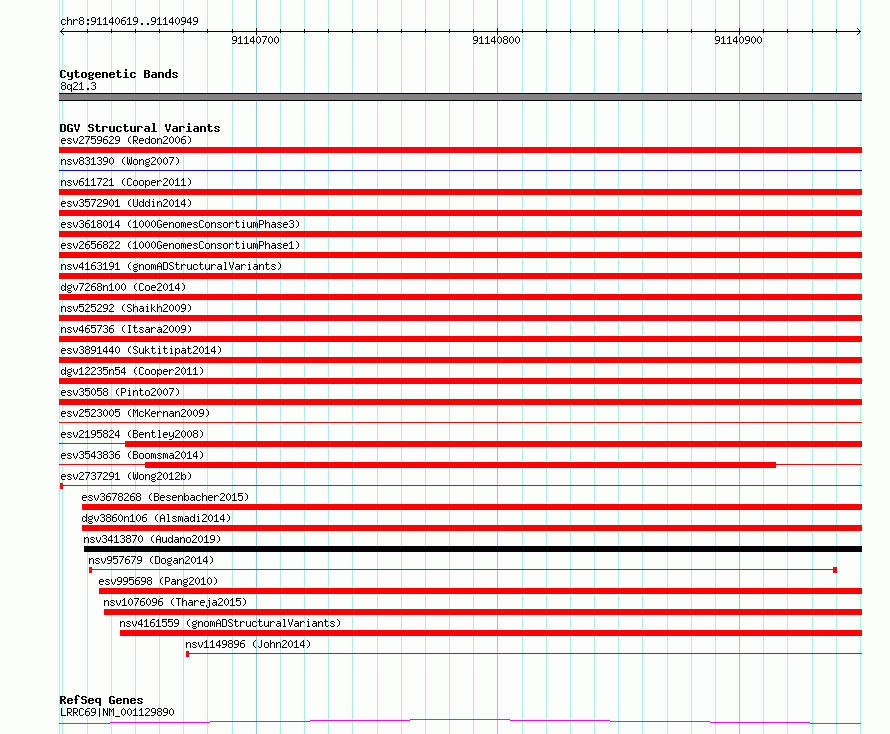
Task: Select nsv1076096 (Thareja2015) variant label
Action: coord(175,602)
